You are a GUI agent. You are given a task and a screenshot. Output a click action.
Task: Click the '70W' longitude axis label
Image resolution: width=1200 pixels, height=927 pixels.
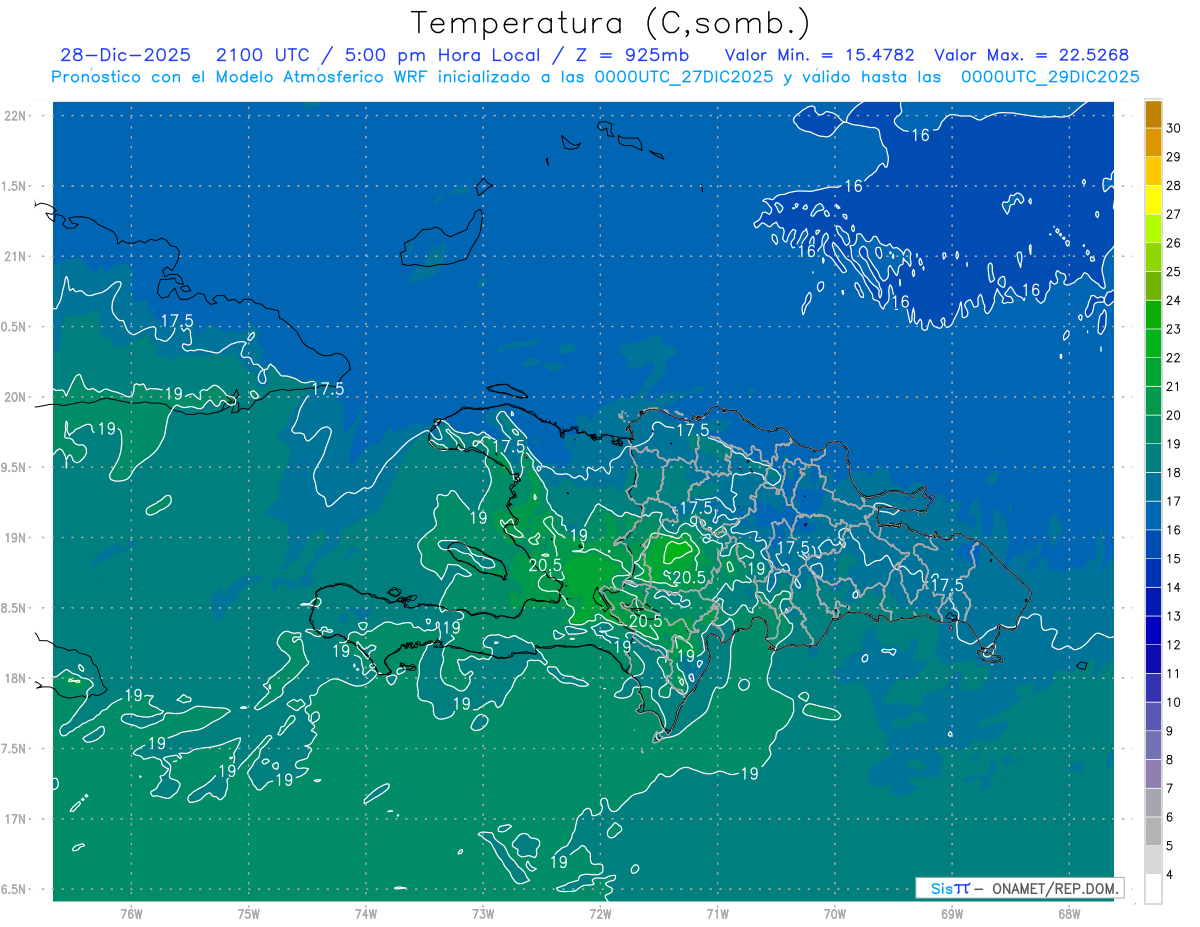tap(835, 913)
